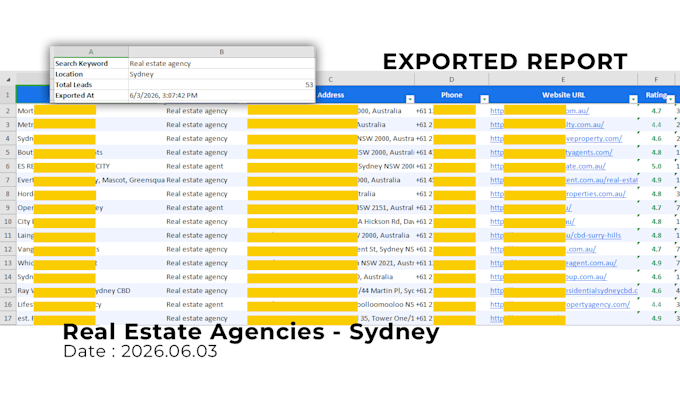The height and width of the screenshot is (409, 680).
Task: Click the rating 4.4 cell in row 3
Action: click(656, 124)
